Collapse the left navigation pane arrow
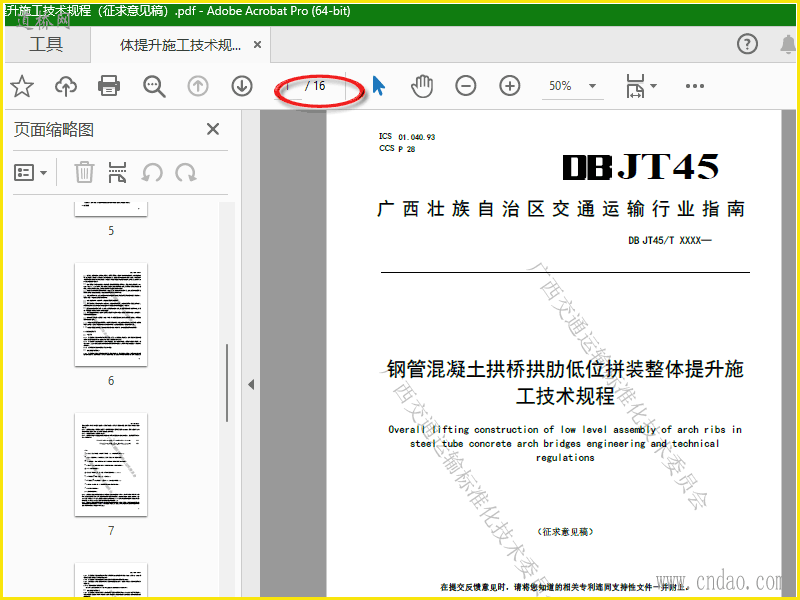The height and width of the screenshot is (600, 800). pos(251,384)
